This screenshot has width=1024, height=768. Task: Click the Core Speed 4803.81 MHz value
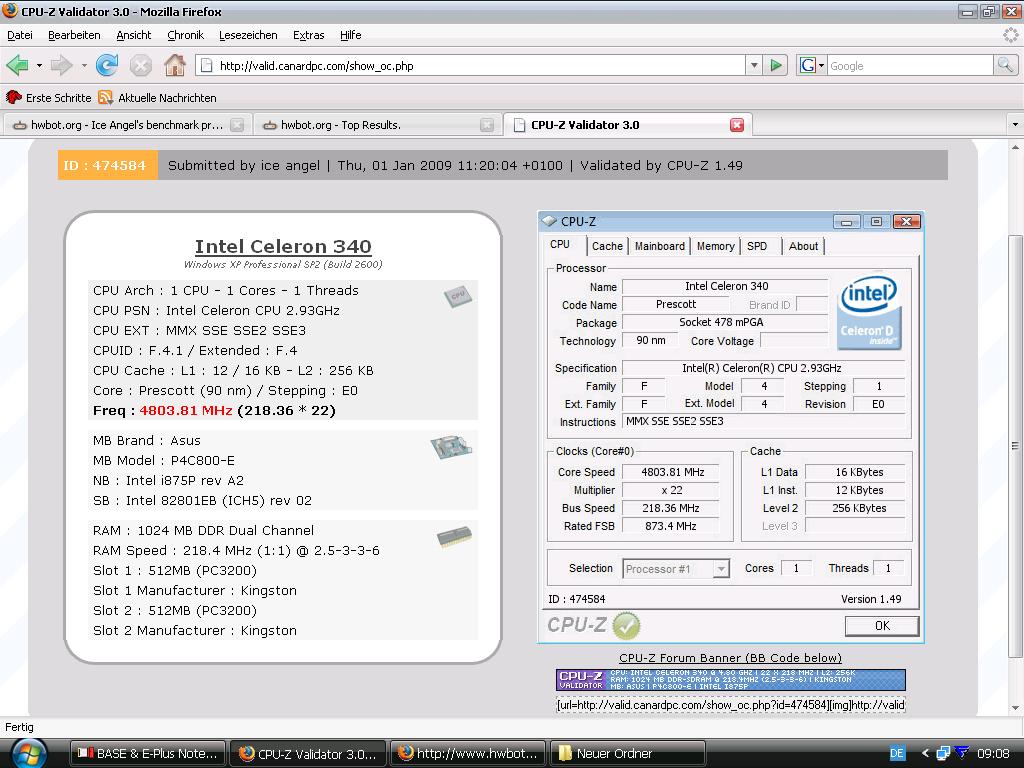(x=672, y=472)
